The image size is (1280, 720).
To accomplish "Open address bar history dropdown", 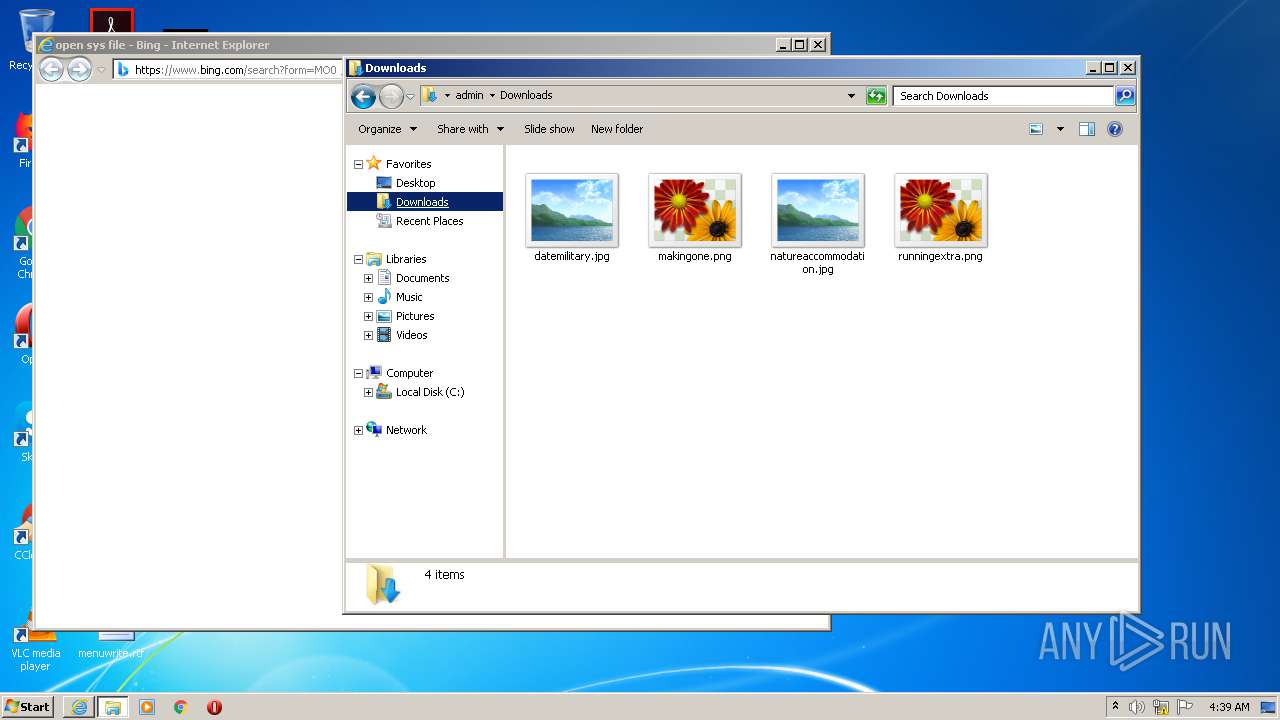I will 851,96.
